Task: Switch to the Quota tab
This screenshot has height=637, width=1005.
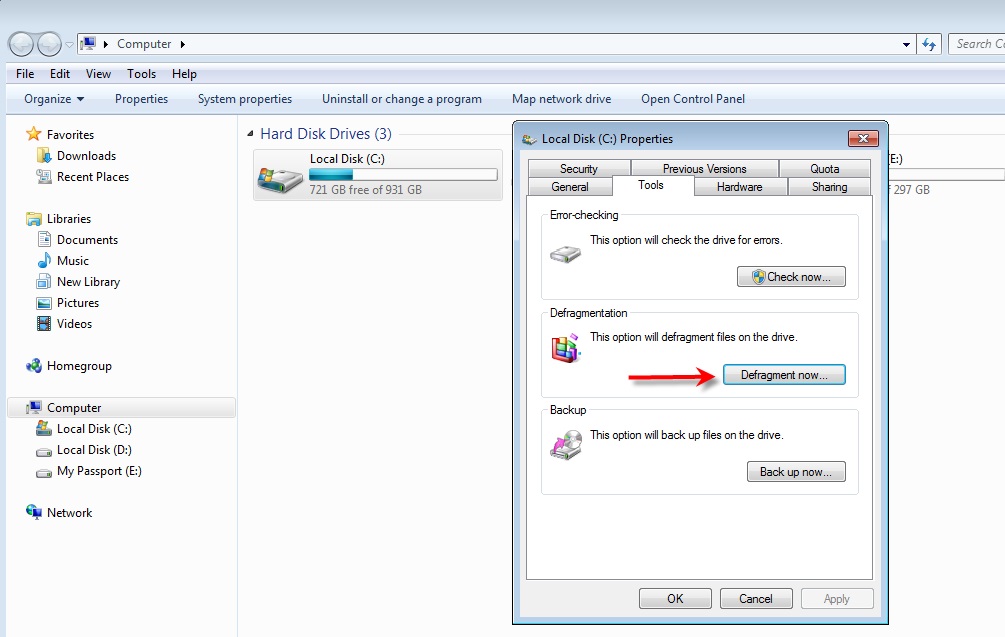Action: click(x=824, y=169)
